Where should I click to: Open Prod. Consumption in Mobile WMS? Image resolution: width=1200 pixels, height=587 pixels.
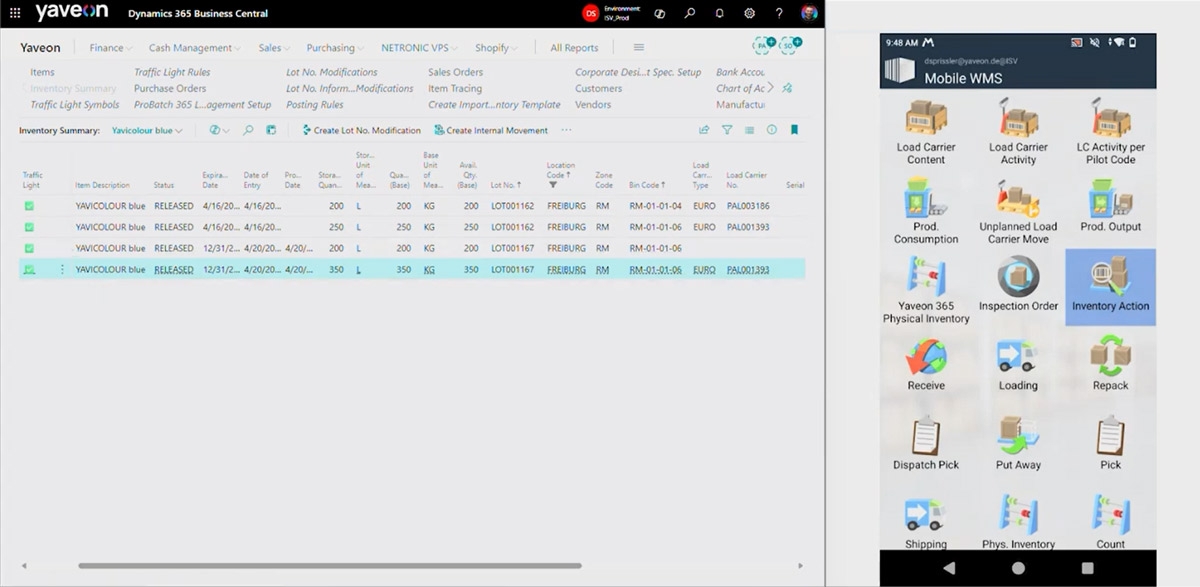pos(926,211)
